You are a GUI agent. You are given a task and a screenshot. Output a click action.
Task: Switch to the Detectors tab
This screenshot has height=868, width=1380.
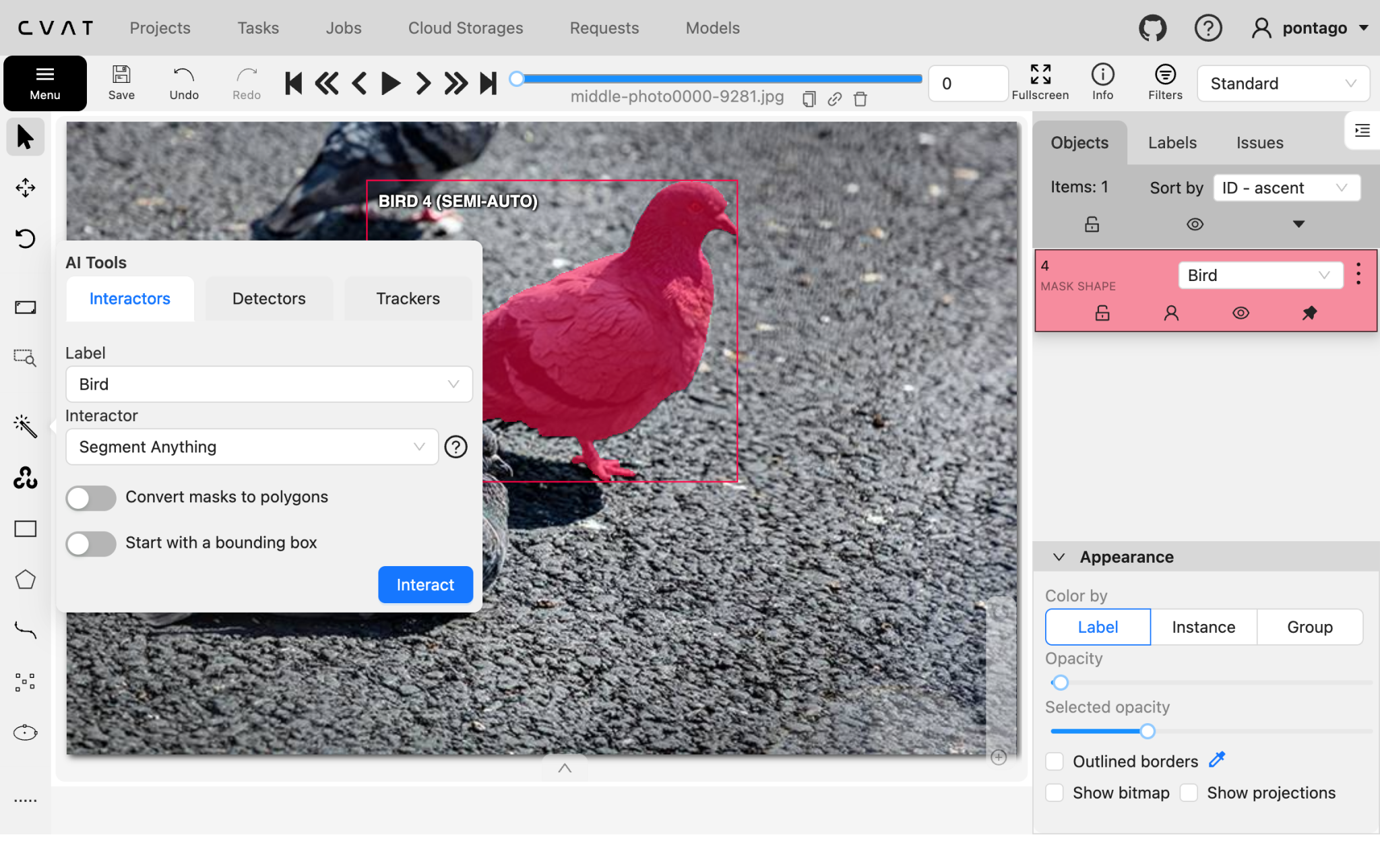pyautogui.click(x=269, y=299)
